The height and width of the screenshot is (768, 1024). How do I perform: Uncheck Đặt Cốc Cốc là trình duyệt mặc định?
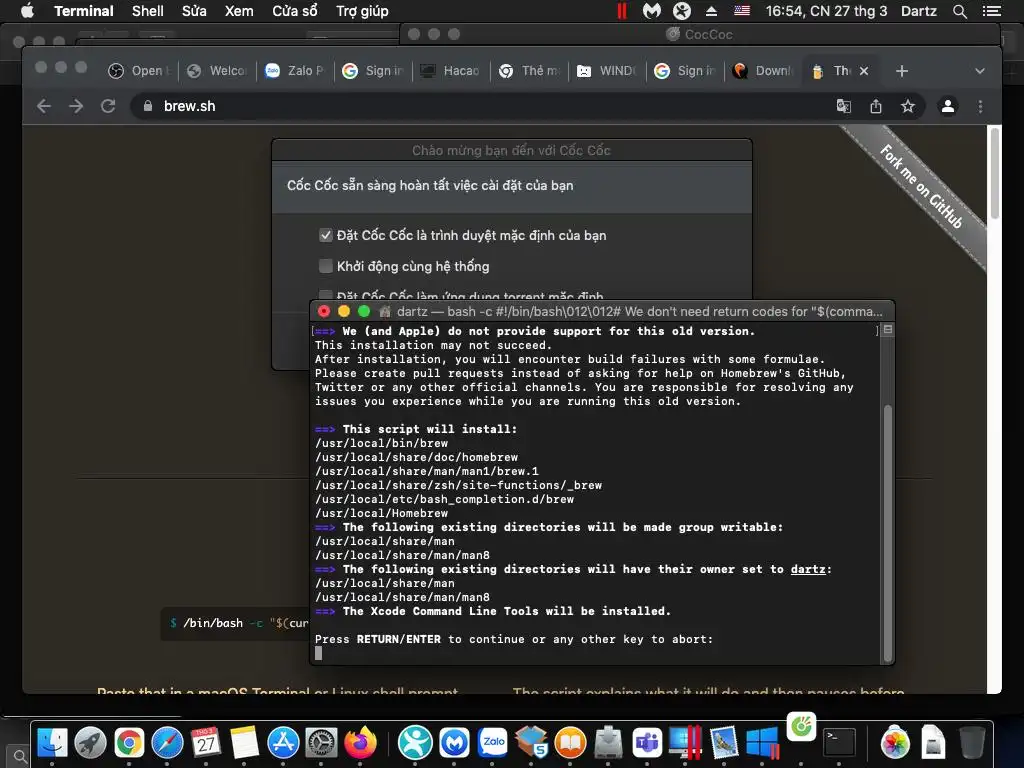pyautogui.click(x=326, y=235)
